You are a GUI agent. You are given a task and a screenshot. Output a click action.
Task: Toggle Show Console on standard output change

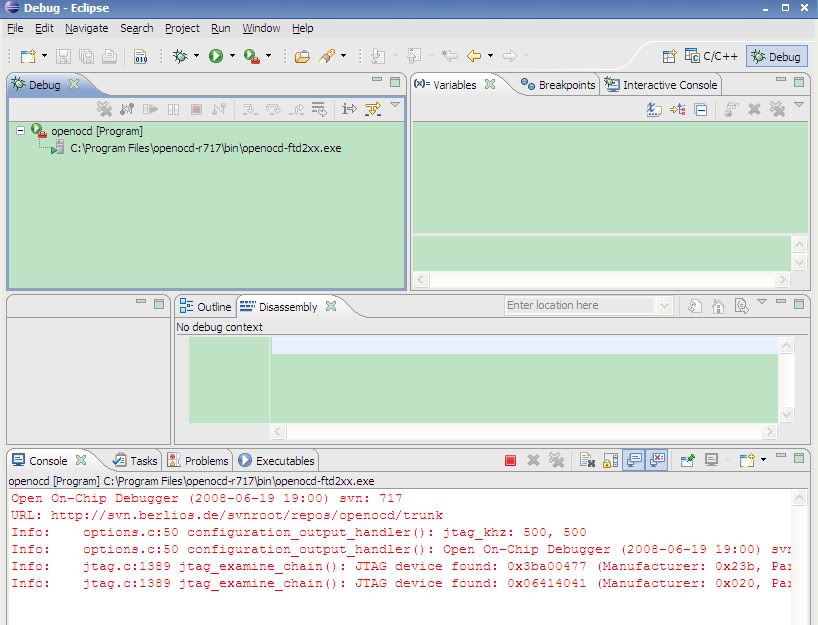pos(634,460)
